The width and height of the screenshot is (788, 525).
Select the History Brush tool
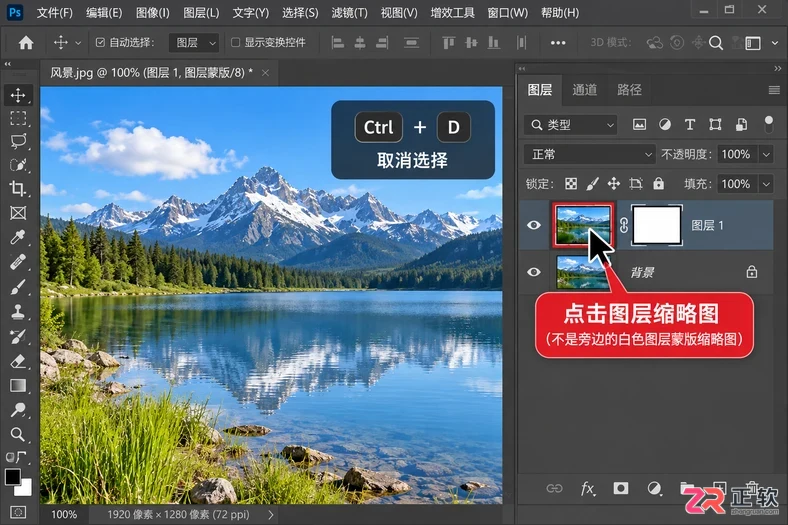tap(18, 337)
